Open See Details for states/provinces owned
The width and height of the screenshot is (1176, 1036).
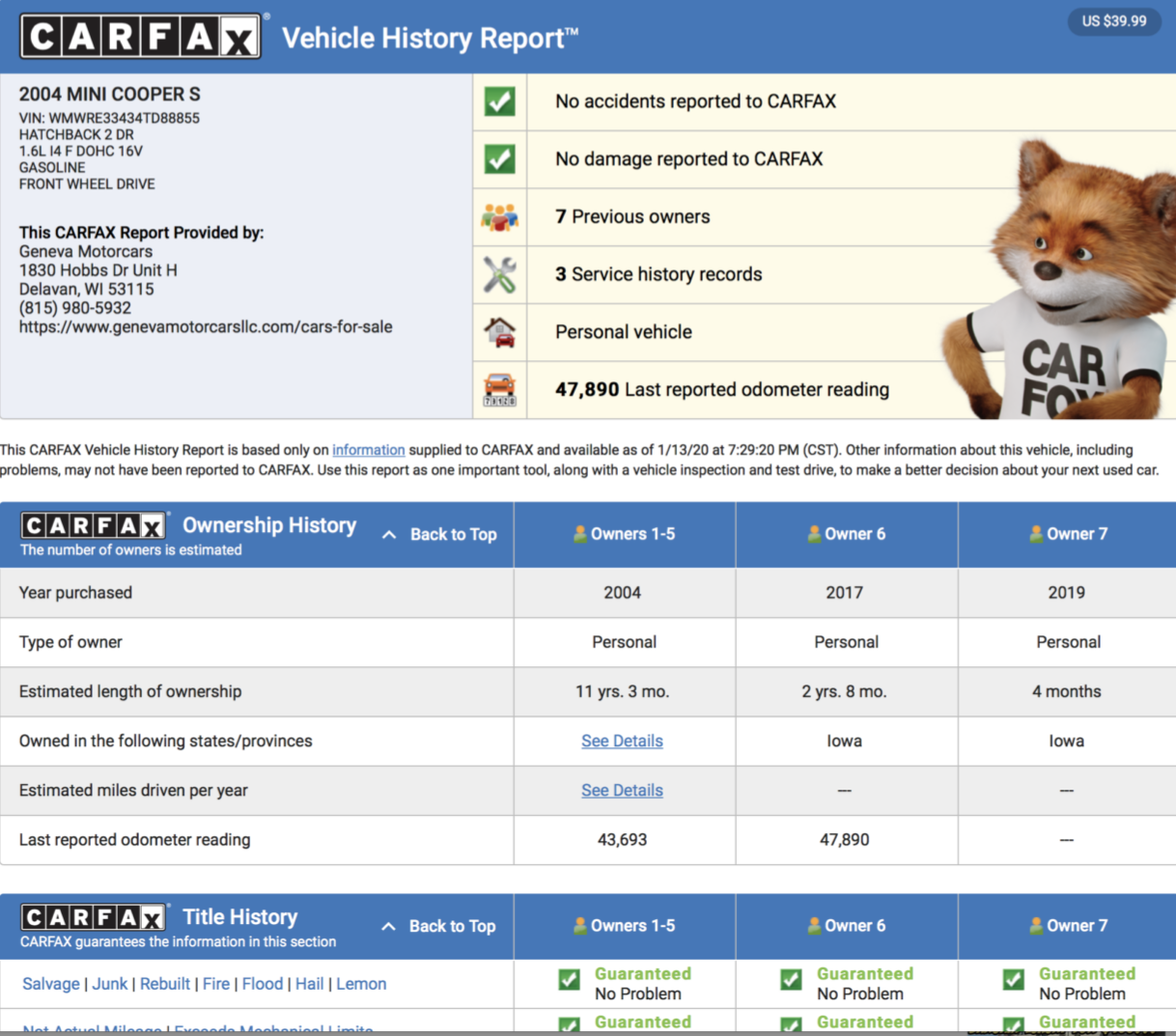622,741
